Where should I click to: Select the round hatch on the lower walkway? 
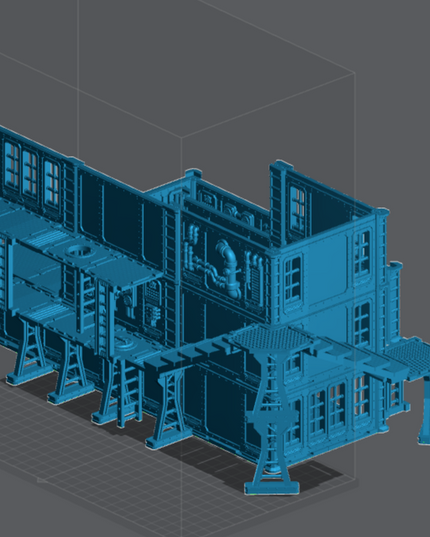[124, 342]
